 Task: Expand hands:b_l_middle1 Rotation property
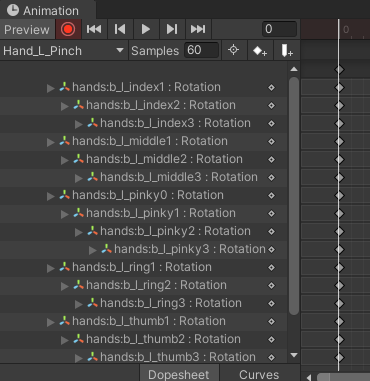click(x=51, y=142)
